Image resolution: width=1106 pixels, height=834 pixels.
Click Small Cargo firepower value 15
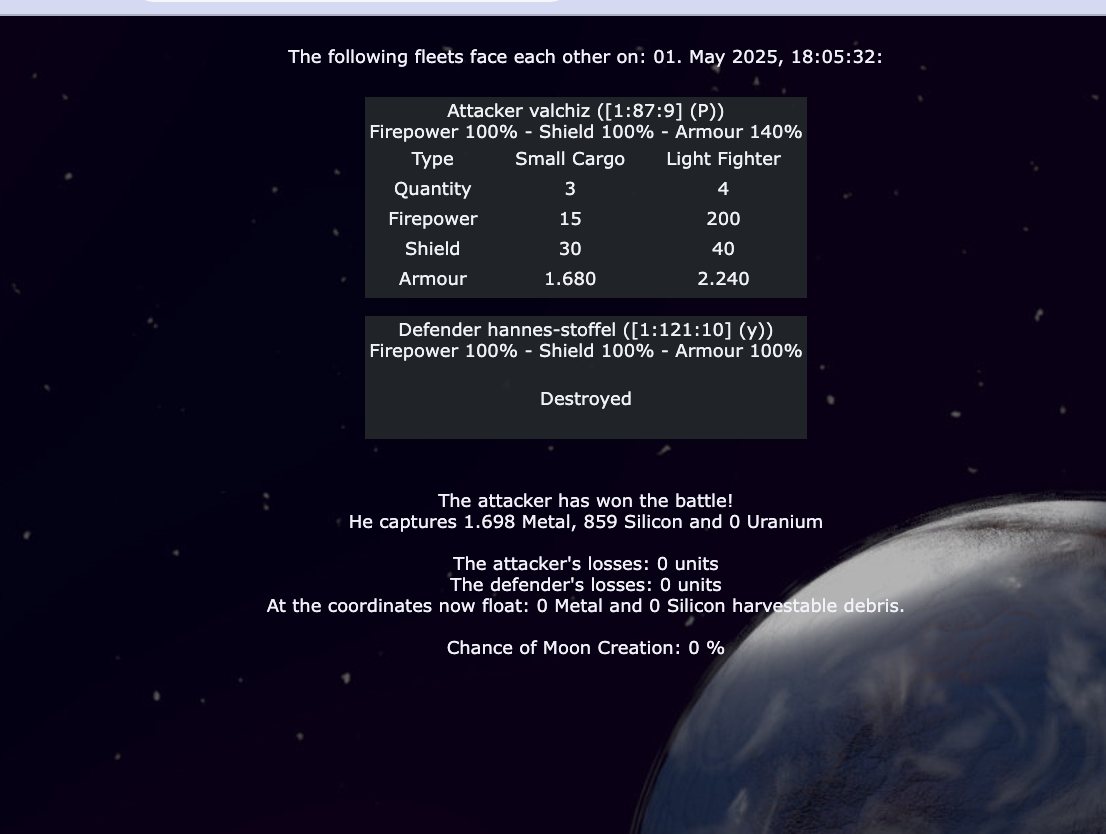(570, 219)
